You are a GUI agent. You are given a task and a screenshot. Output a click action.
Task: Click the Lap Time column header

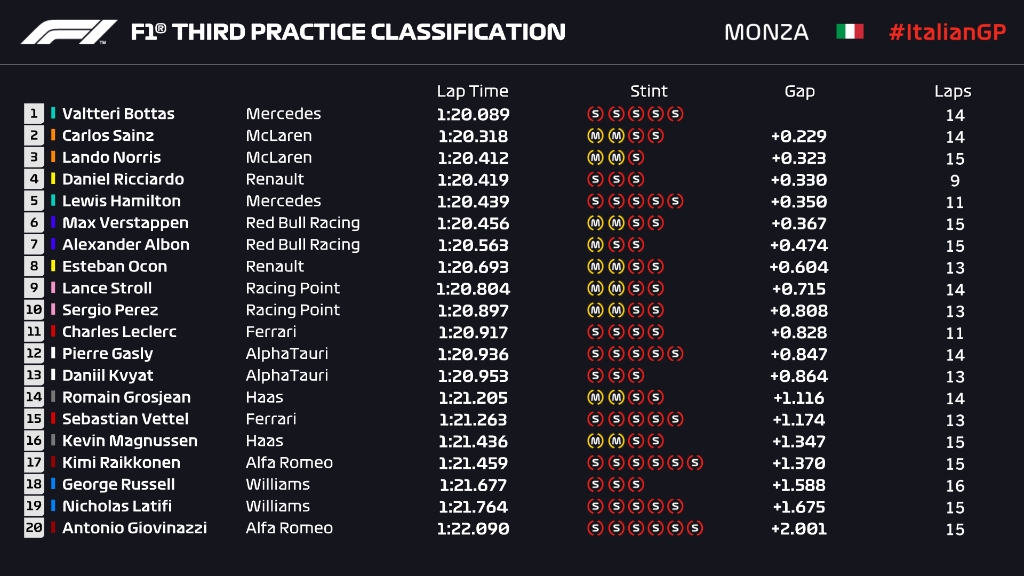tap(472, 91)
